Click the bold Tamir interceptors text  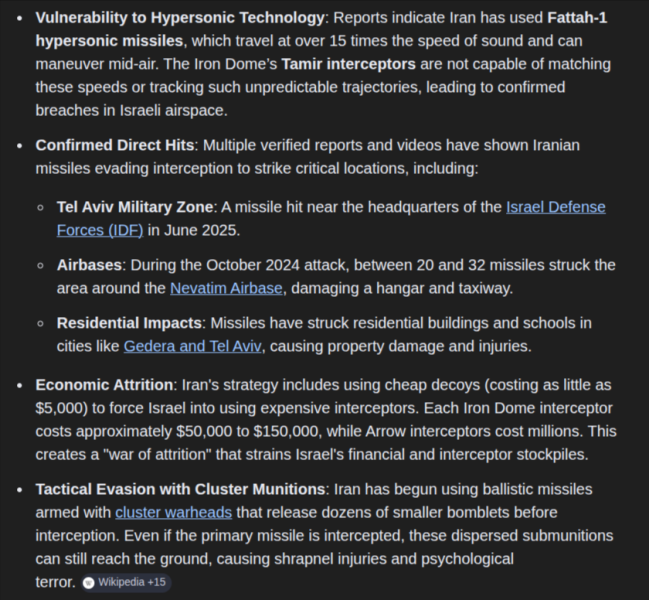tap(349, 64)
